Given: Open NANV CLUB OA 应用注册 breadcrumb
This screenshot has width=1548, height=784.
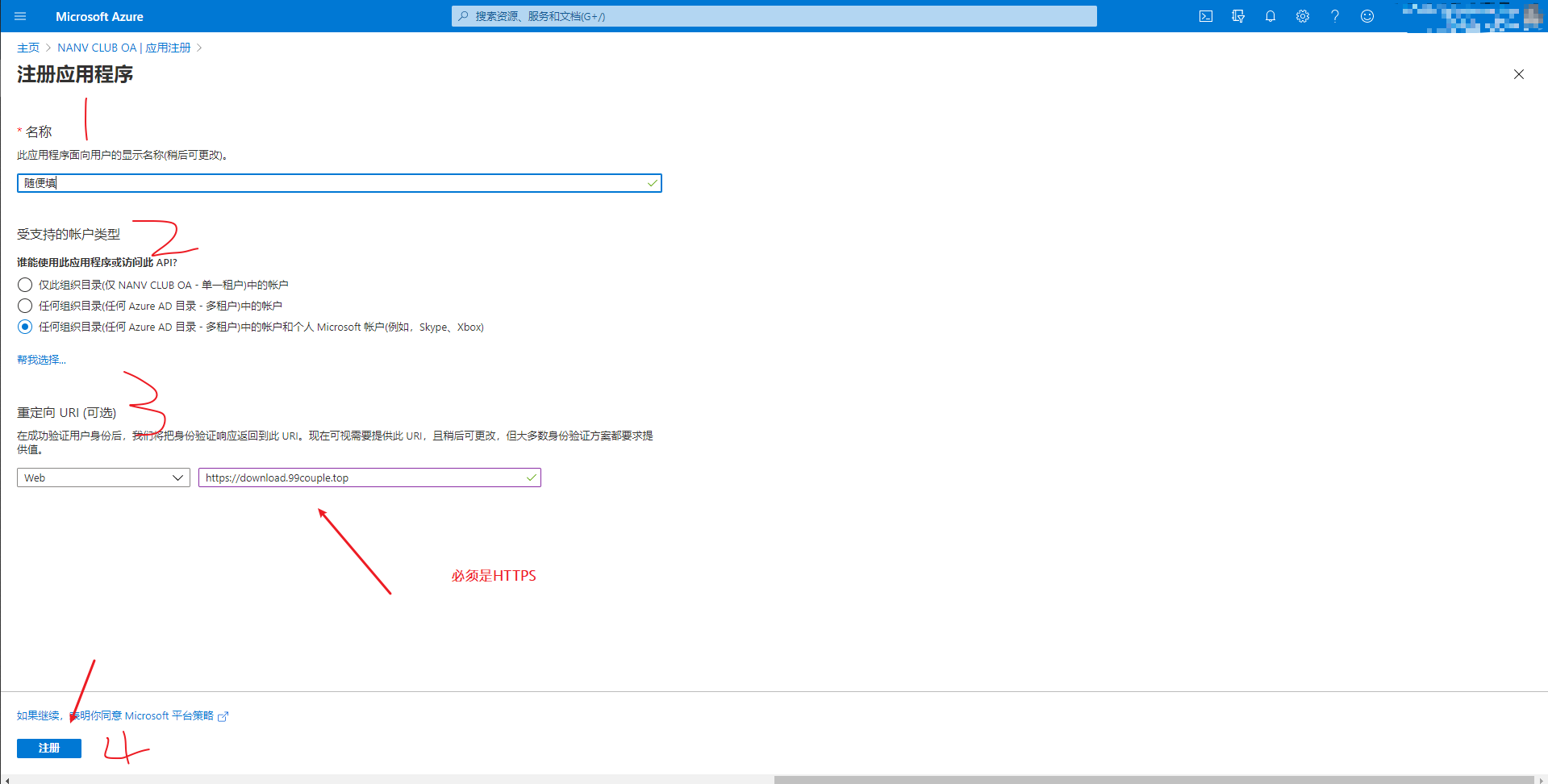Looking at the screenshot, I should tap(124, 48).
